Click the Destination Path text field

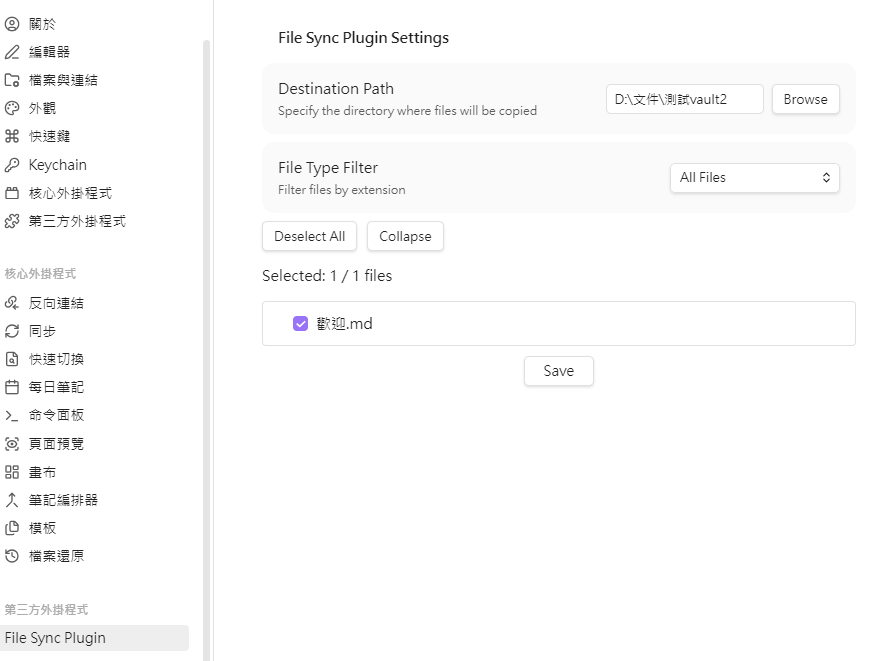pos(684,99)
